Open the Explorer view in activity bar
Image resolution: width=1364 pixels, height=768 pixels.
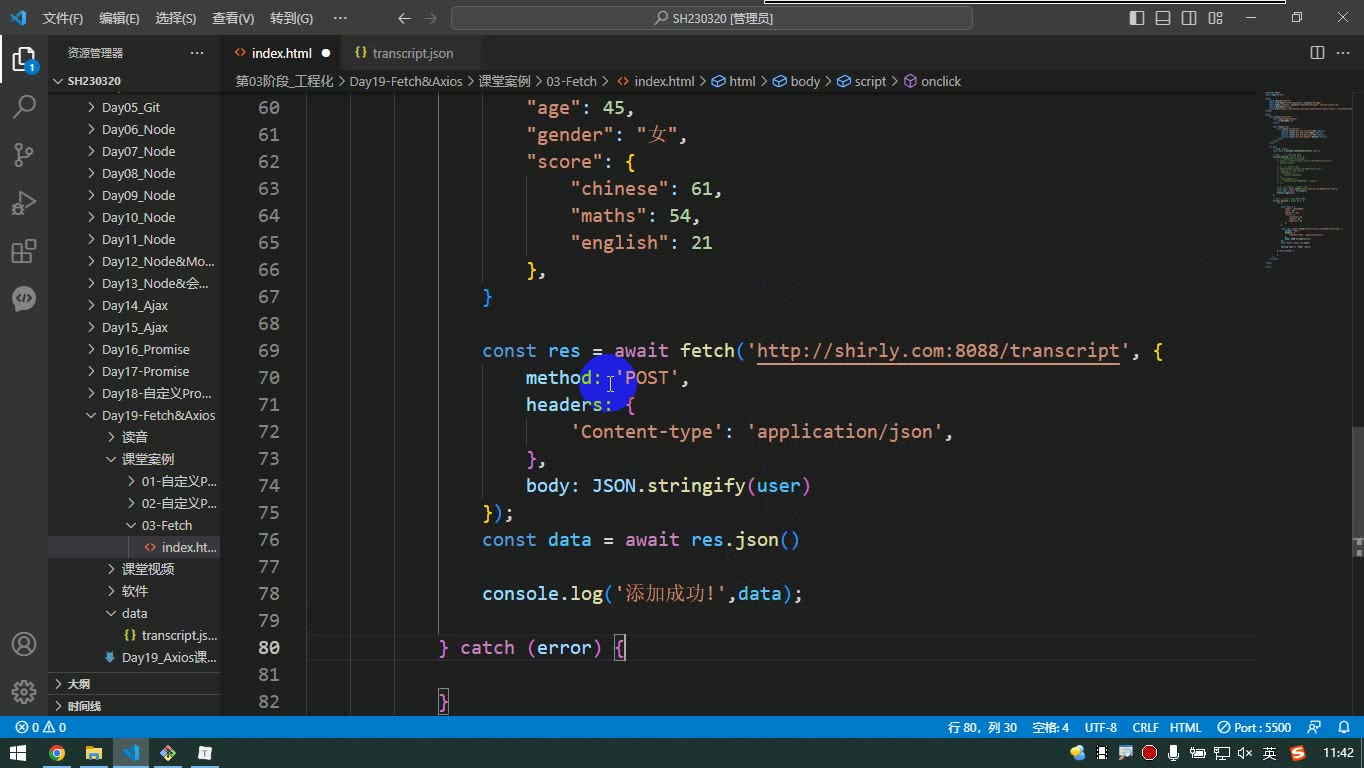[24, 59]
